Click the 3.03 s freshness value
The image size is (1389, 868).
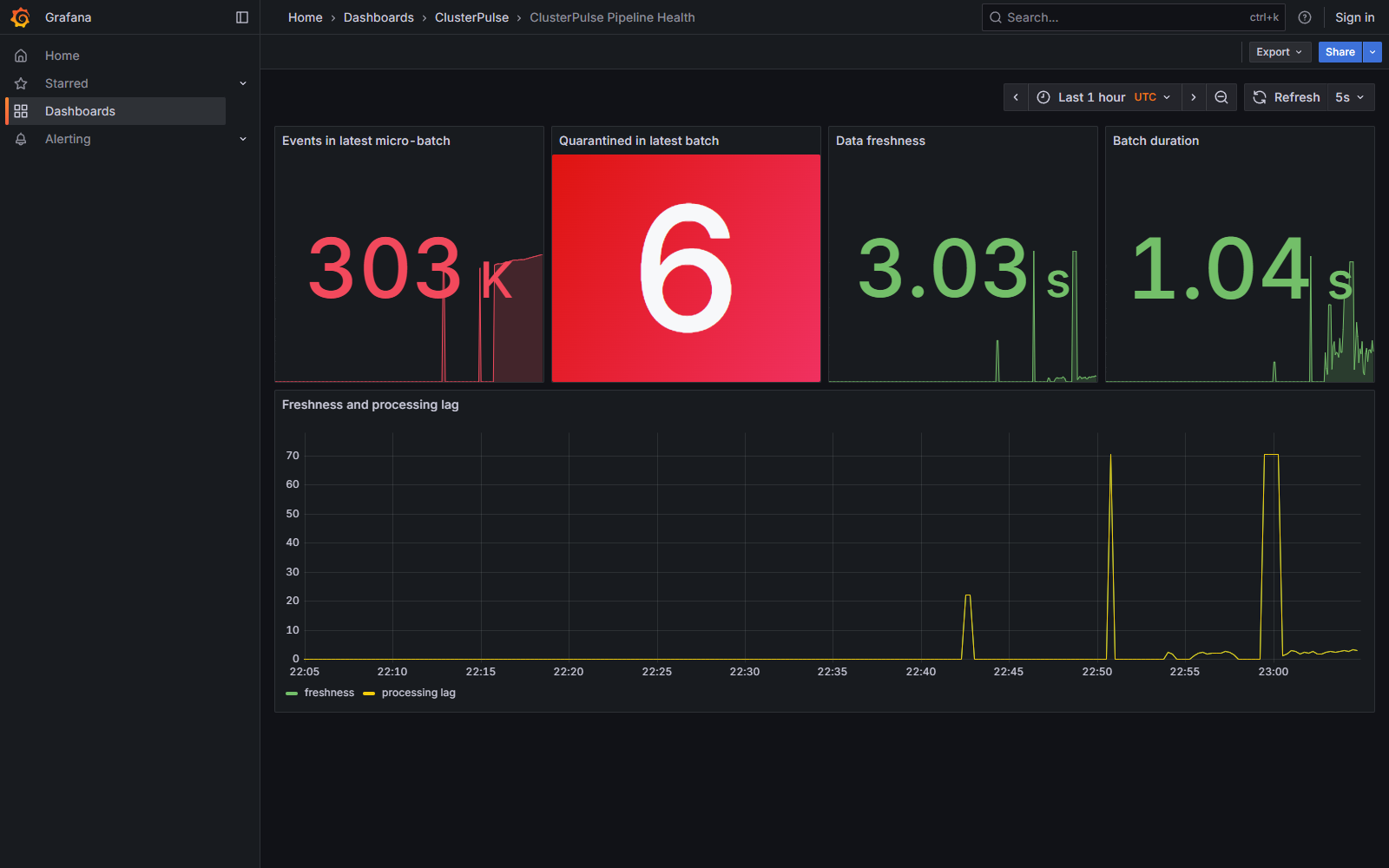tap(964, 268)
